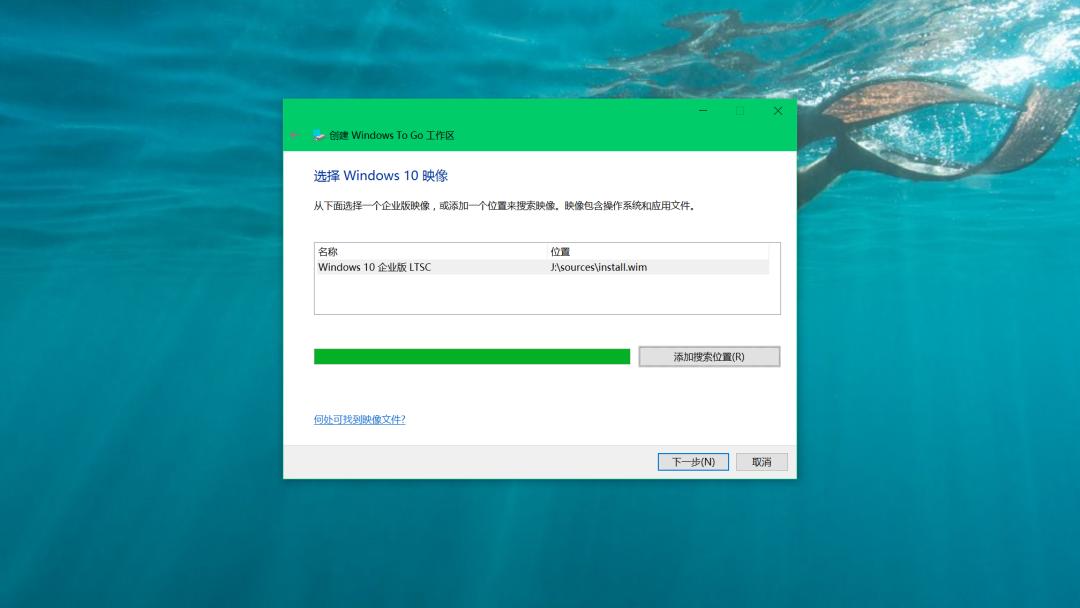Maximize the wizard window
Viewport: 1080px width, 608px height.
pos(740,110)
